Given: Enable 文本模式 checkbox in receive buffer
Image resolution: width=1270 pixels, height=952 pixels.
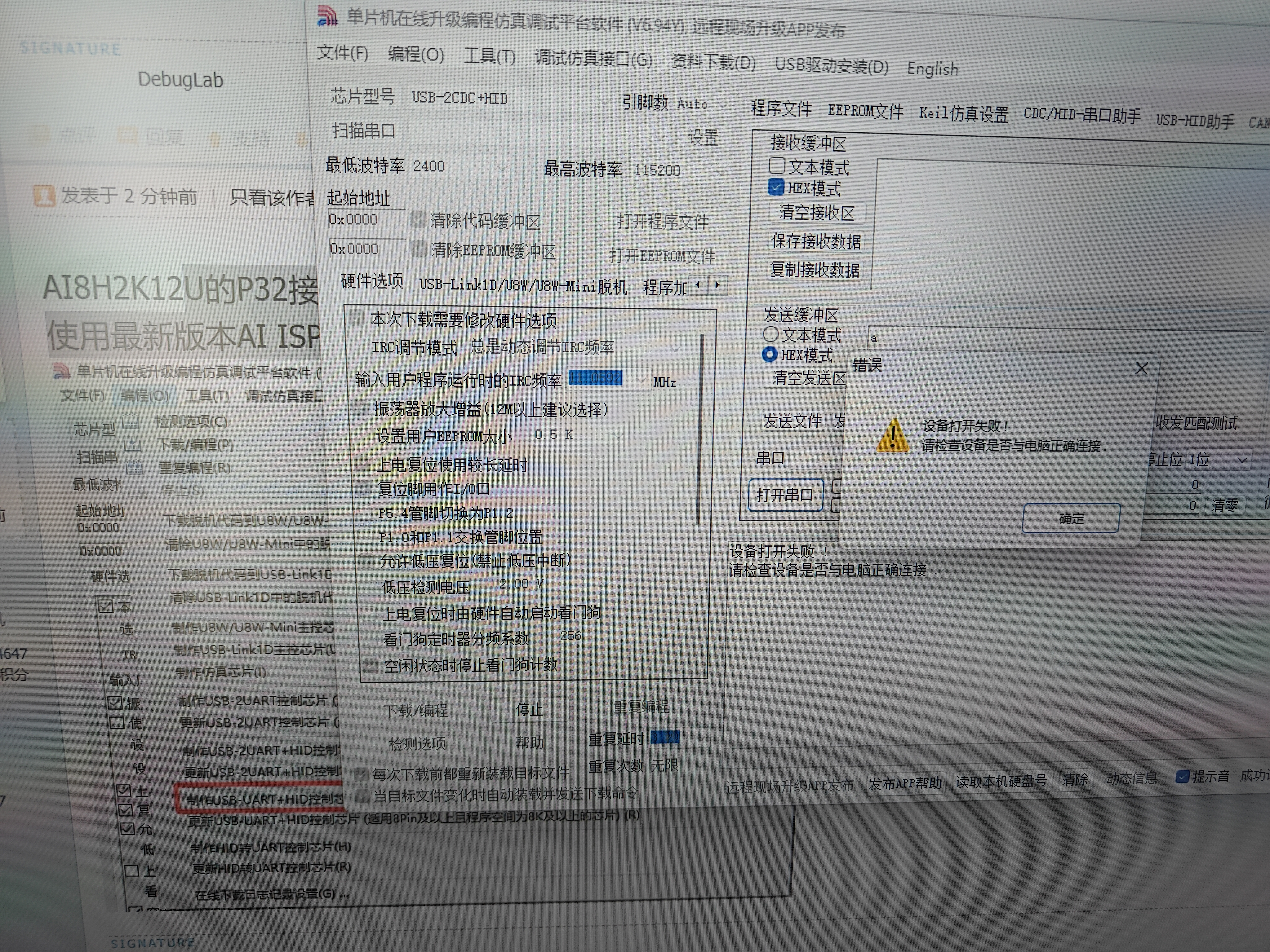Looking at the screenshot, I should (x=777, y=166).
